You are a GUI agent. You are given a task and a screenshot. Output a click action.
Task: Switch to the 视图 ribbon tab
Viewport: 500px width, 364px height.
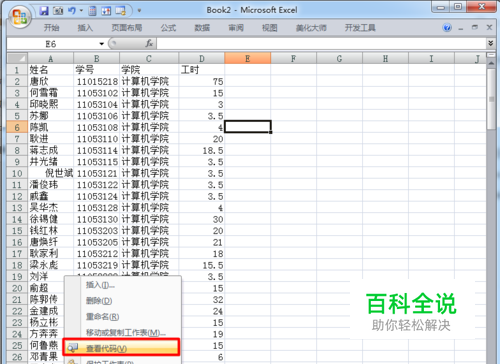[270, 28]
